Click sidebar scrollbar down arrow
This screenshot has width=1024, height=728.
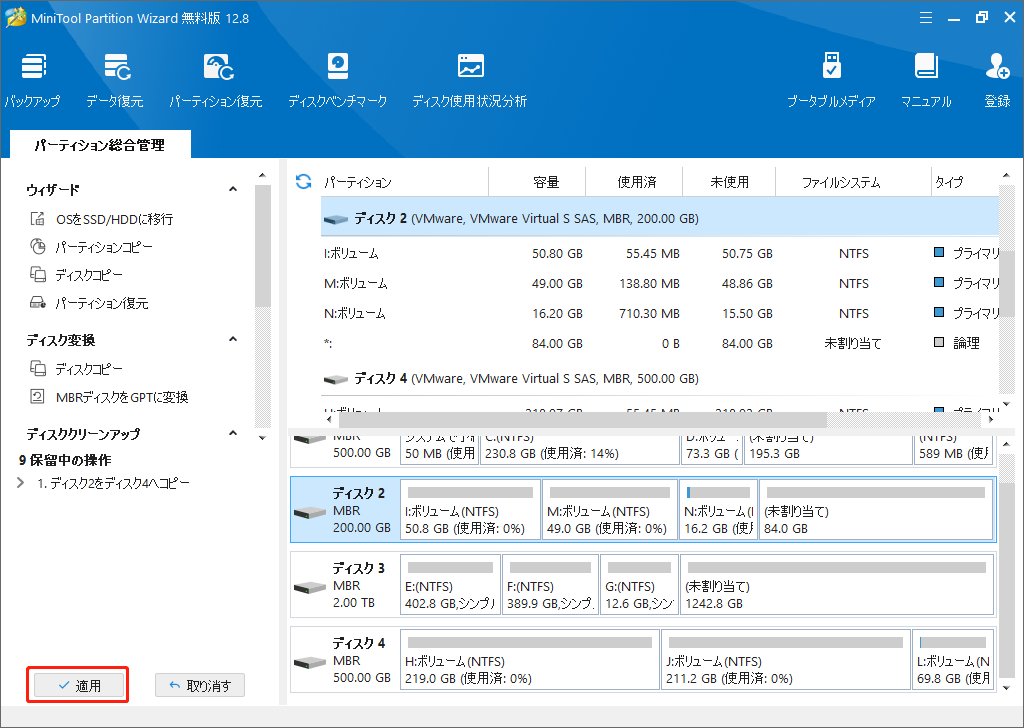263,437
